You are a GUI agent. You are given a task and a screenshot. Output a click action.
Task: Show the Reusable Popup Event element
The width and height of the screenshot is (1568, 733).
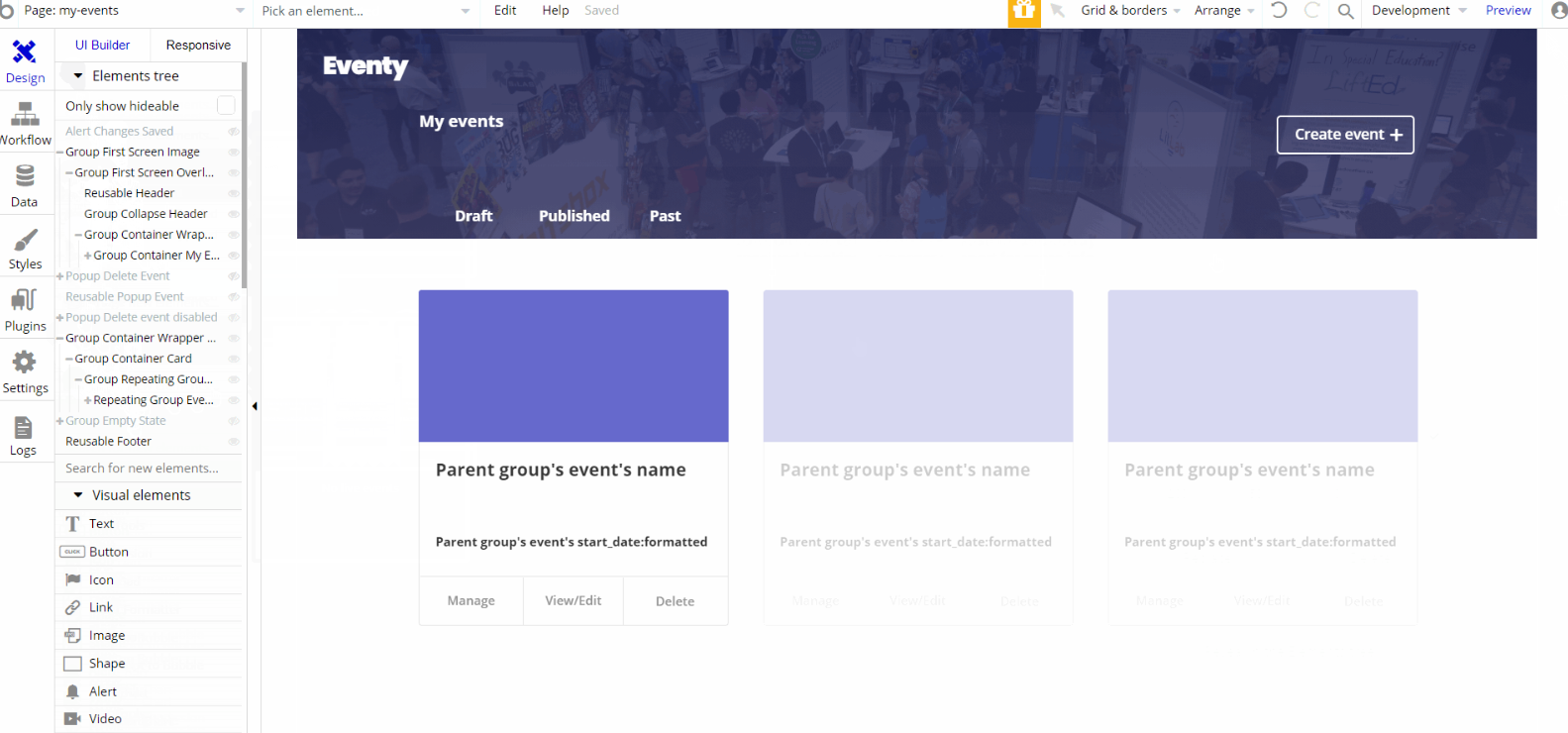[234, 297]
